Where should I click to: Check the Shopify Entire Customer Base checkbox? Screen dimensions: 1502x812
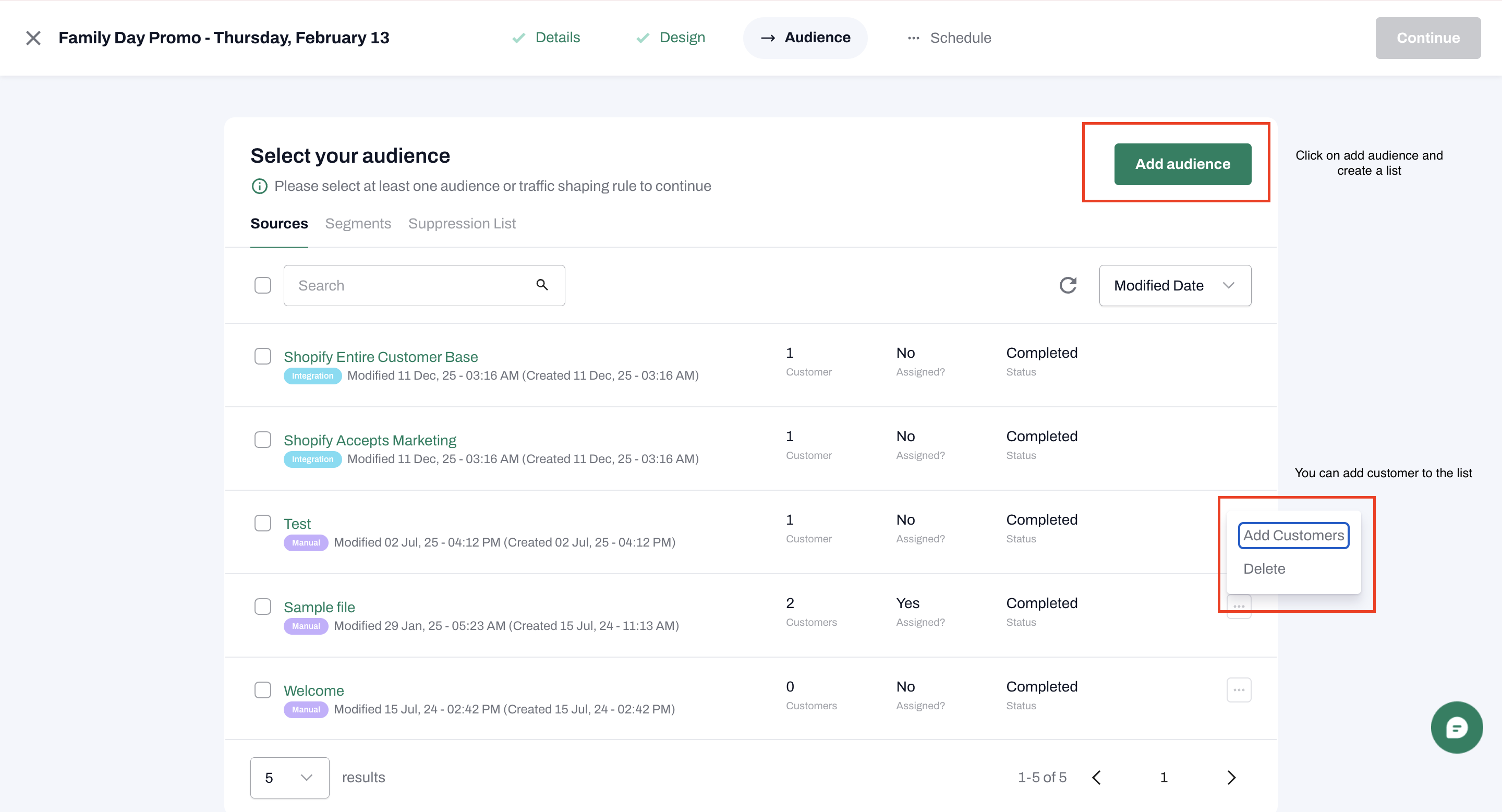[x=262, y=356]
